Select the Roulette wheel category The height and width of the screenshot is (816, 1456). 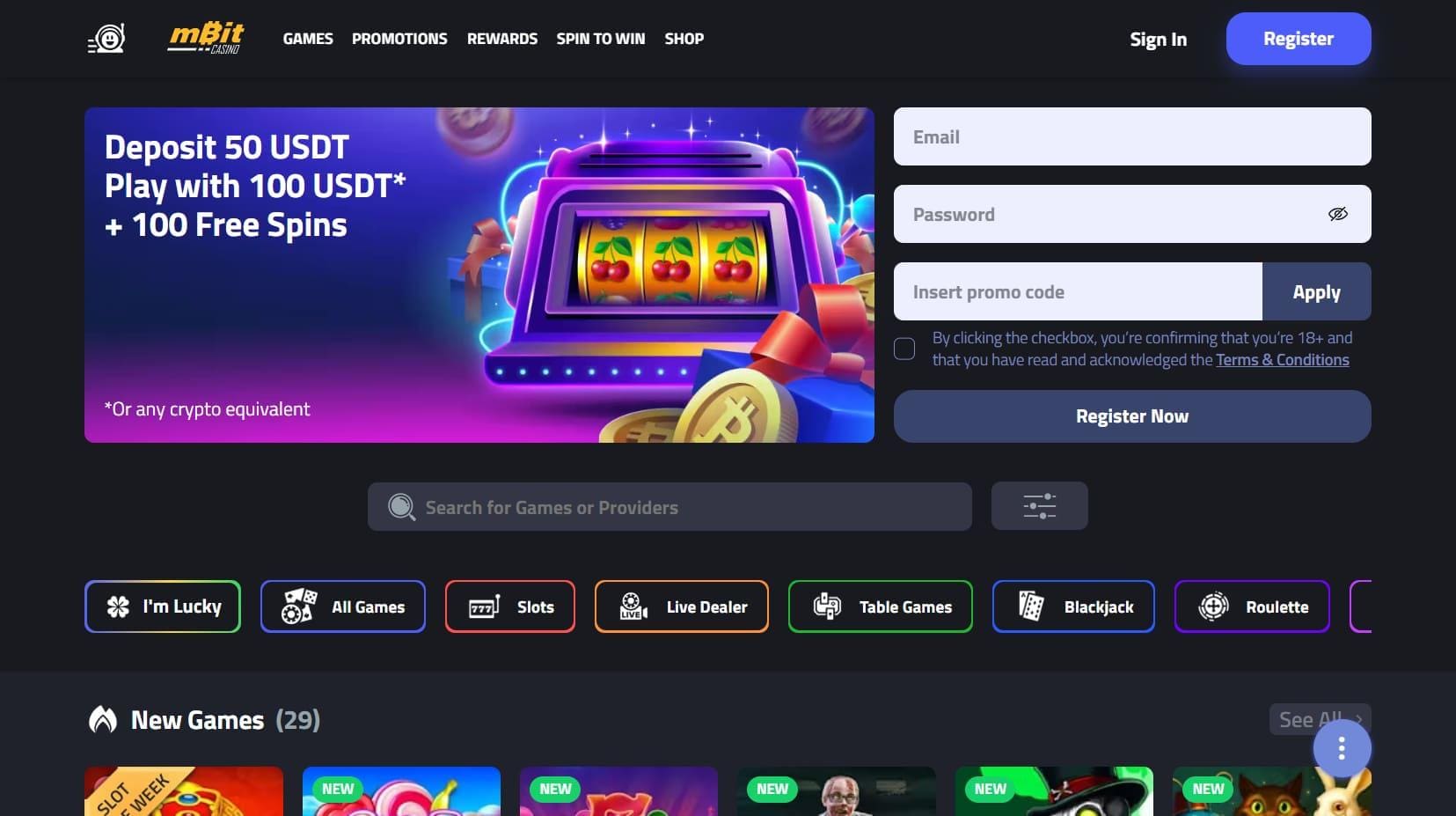1252,606
